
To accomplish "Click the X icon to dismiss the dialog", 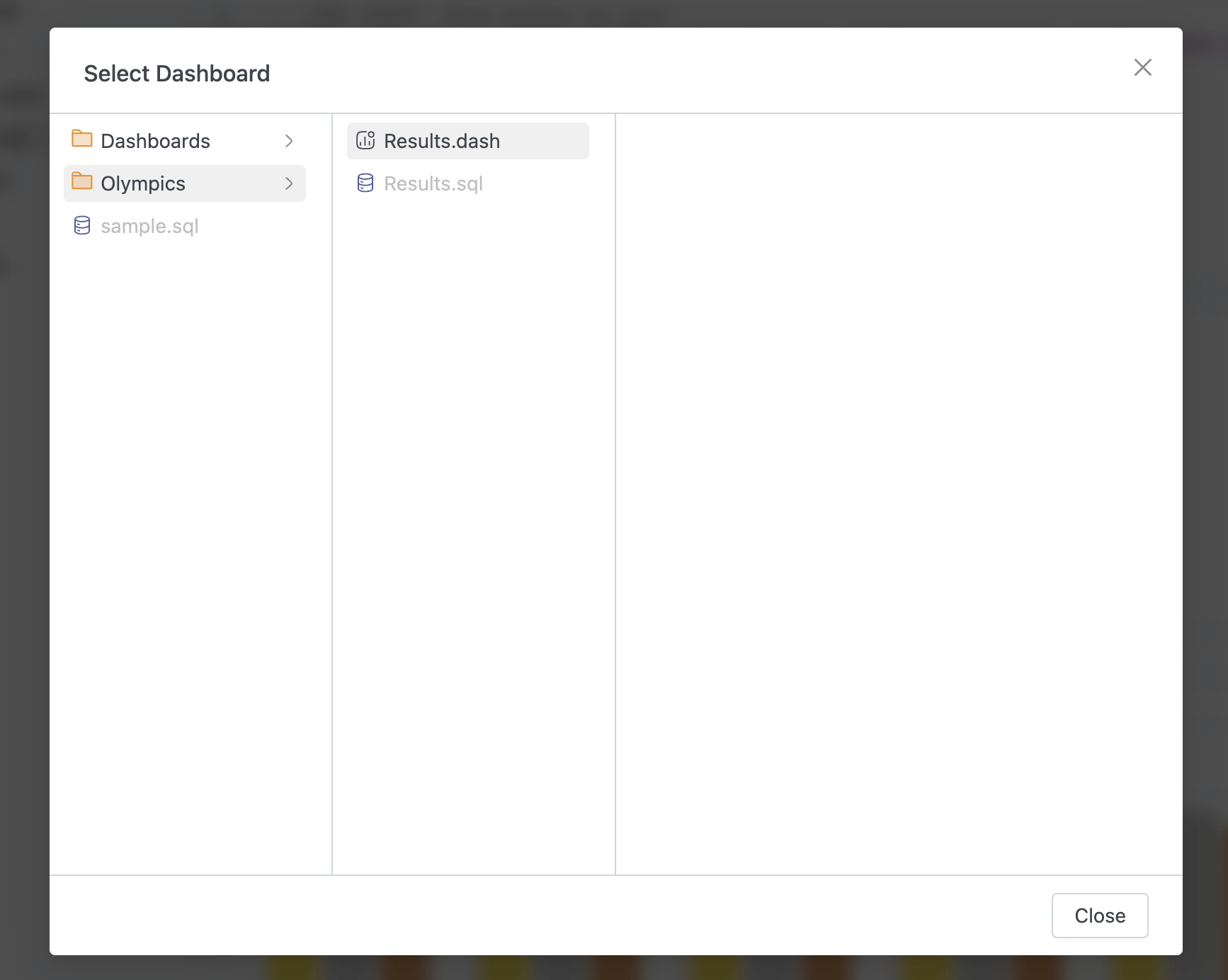I will [x=1143, y=67].
